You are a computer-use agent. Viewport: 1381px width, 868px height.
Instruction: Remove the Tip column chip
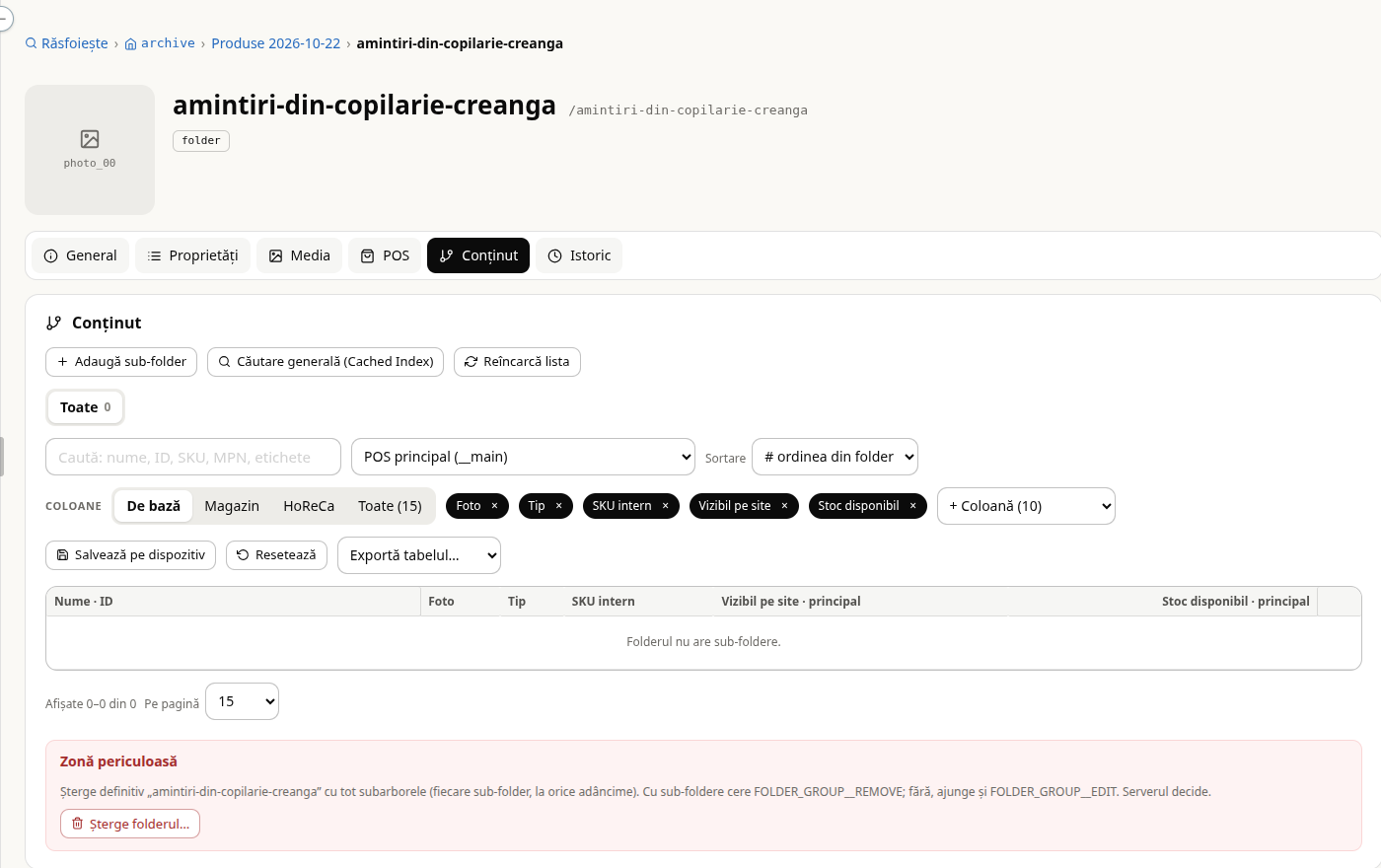coord(558,506)
